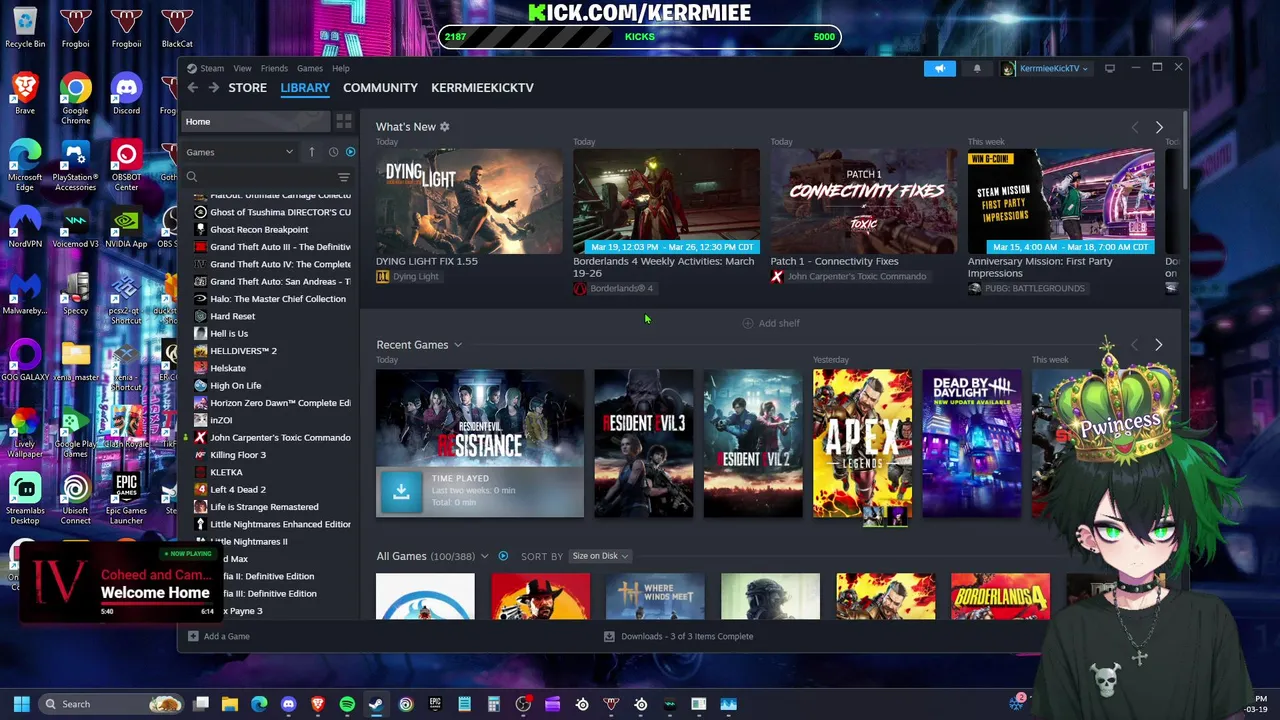Image resolution: width=1280 pixels, height=720 pixels.
Task: Open Google Chrome desktop shortcut
Action: click(75, 98)
